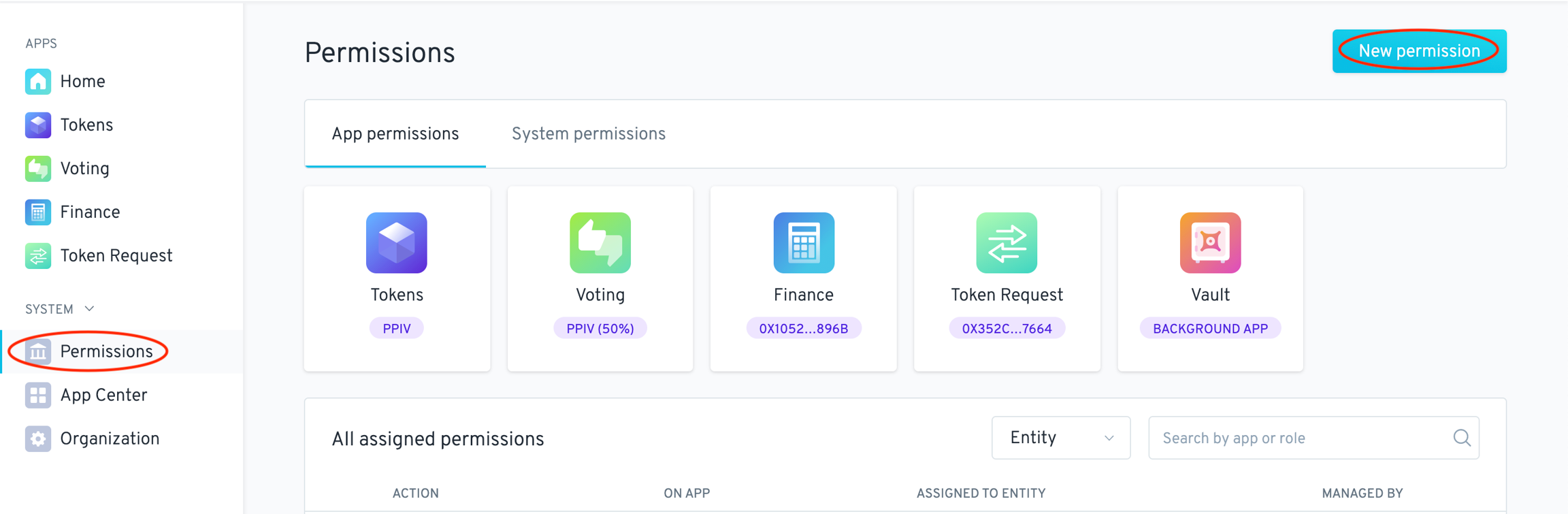Click the Search by app or role field
The image size is (1568, 514).
1300,438
